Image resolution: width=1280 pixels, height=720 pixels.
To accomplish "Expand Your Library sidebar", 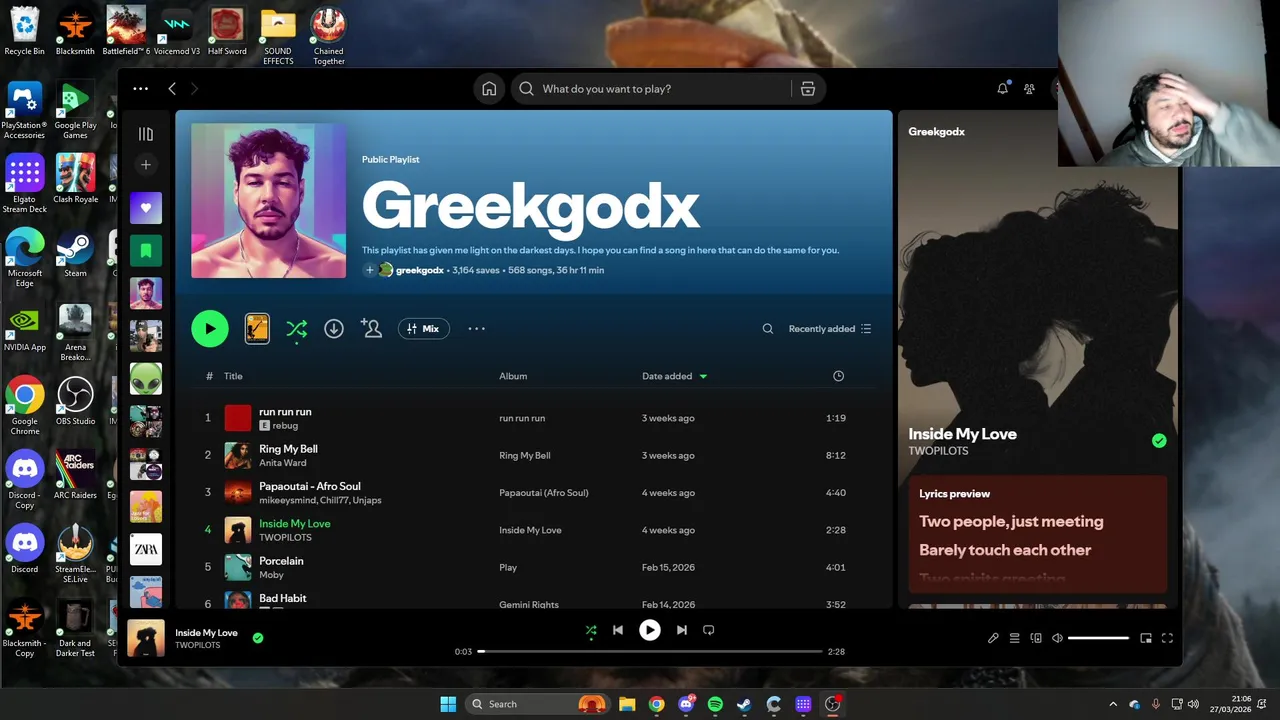I will click(x=146, y=134).
